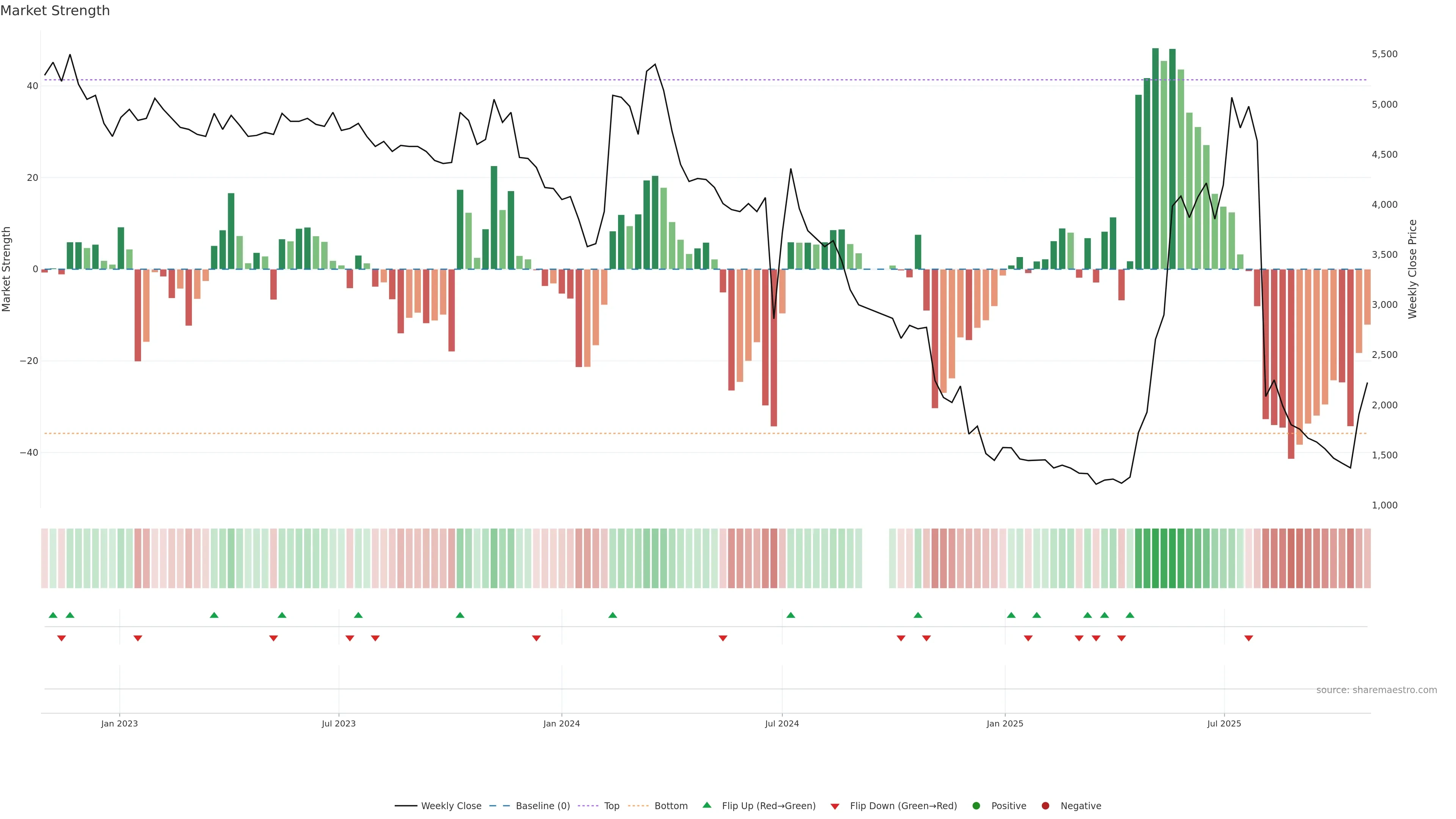Click the first green flip-up triangle marker

pos(53,615)
